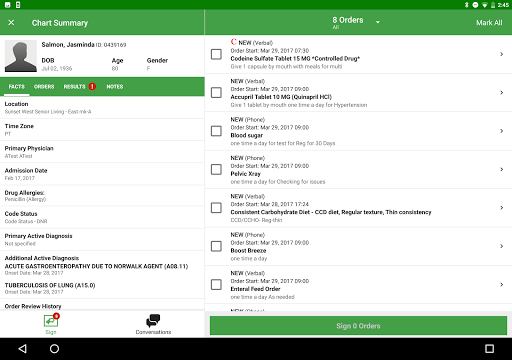
Task: Check the Enteral Feed Order
Action: click(x=216, y=285)
